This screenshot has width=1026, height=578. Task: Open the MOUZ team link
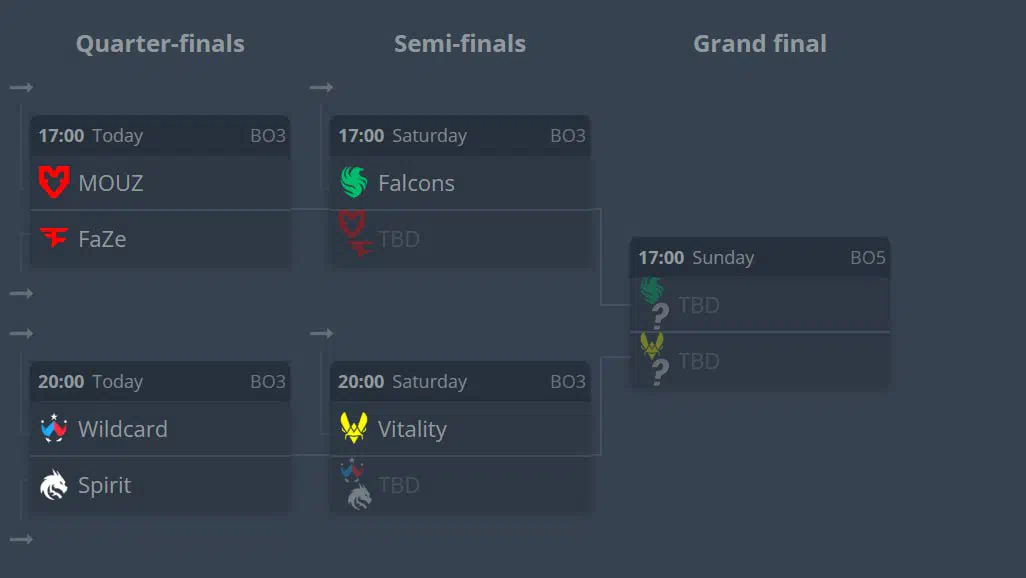click(111, 183)
